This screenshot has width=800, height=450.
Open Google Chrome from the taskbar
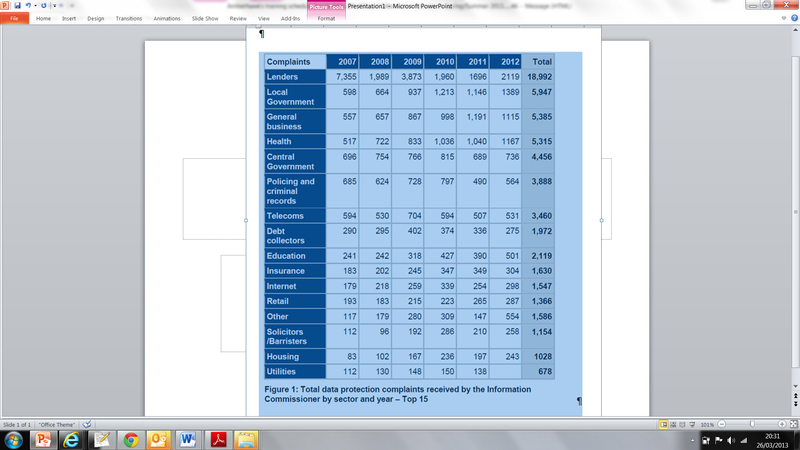click(x=130, y=440)
